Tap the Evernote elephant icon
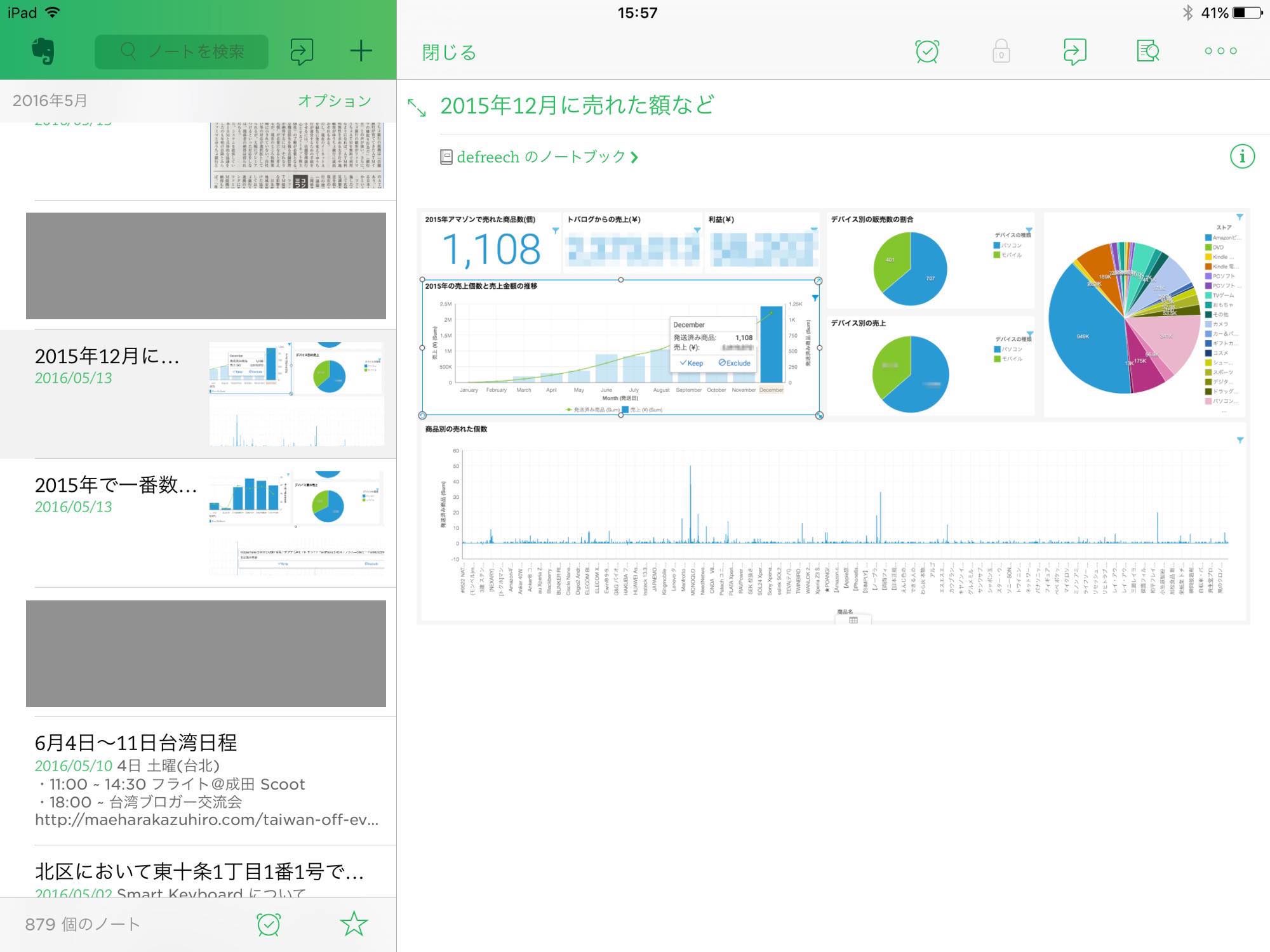This screenshot has width=1270, height=952. coord(43,51)
